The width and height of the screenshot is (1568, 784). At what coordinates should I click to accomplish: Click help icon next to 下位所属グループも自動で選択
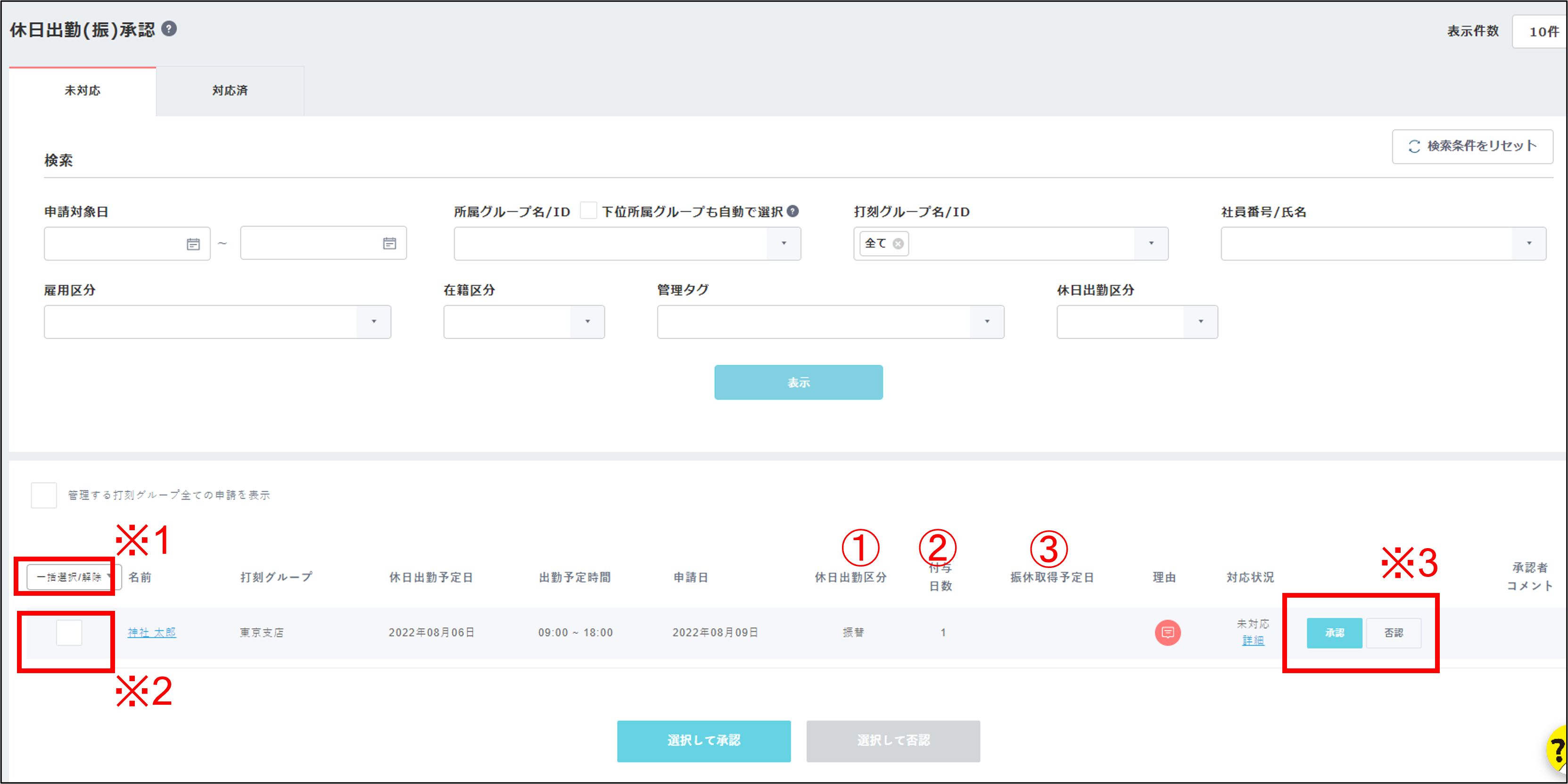coord(792,211)
